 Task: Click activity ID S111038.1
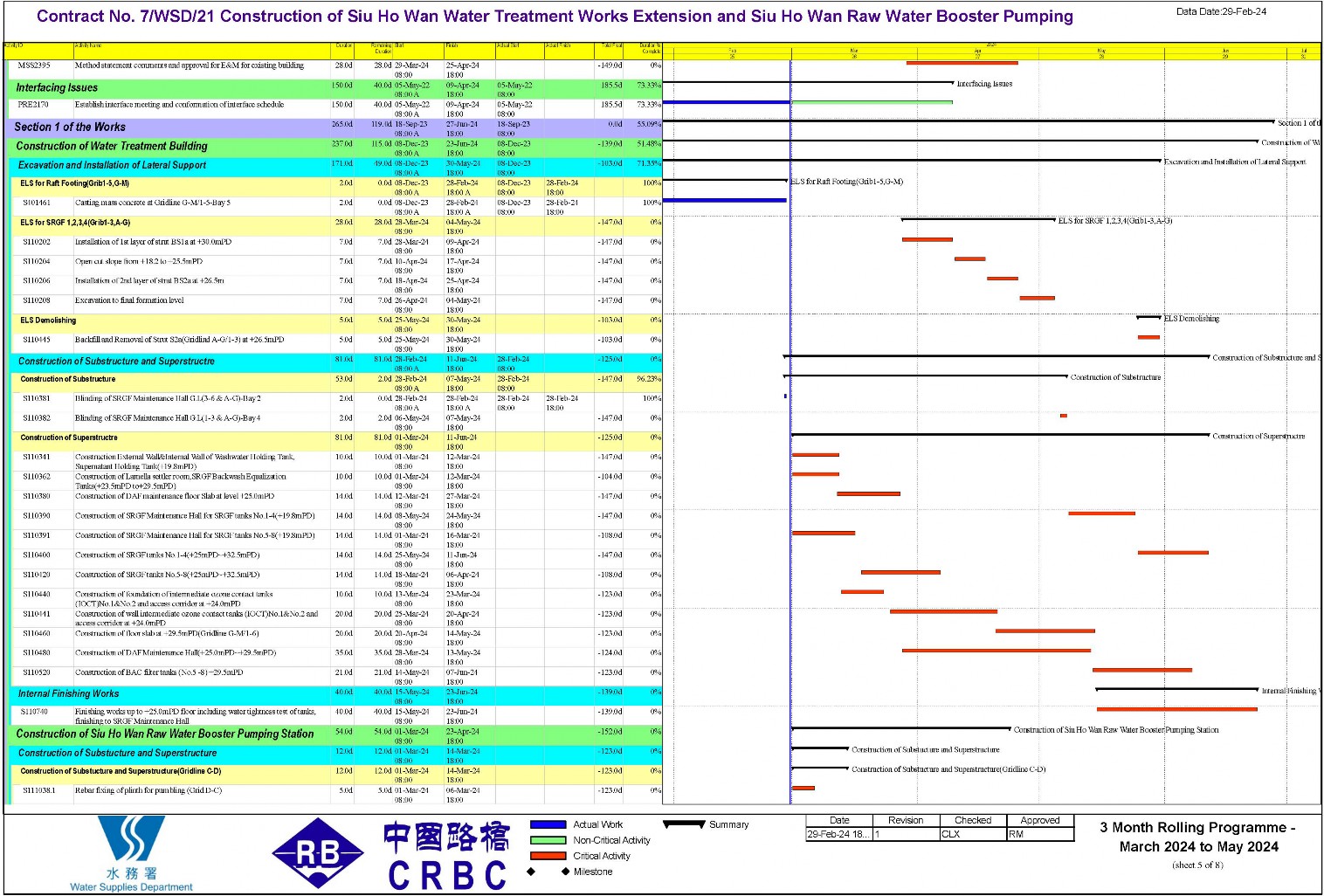click(x=39, y=790)
